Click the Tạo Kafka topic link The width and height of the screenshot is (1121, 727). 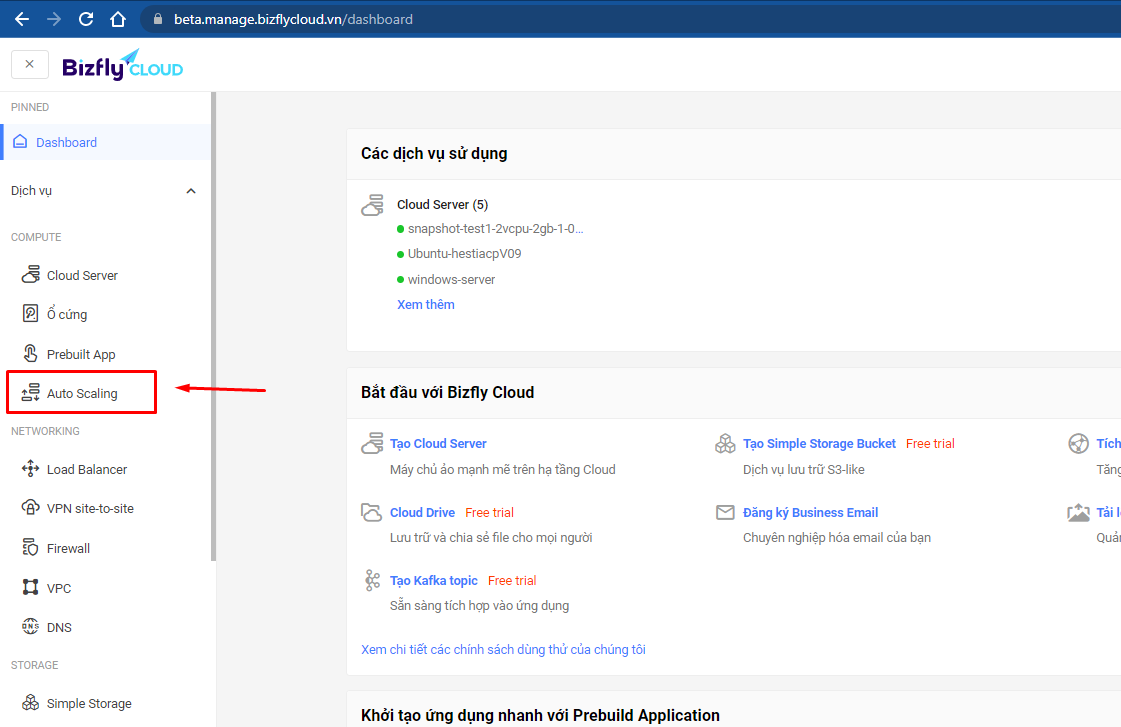tap(433, 580)
